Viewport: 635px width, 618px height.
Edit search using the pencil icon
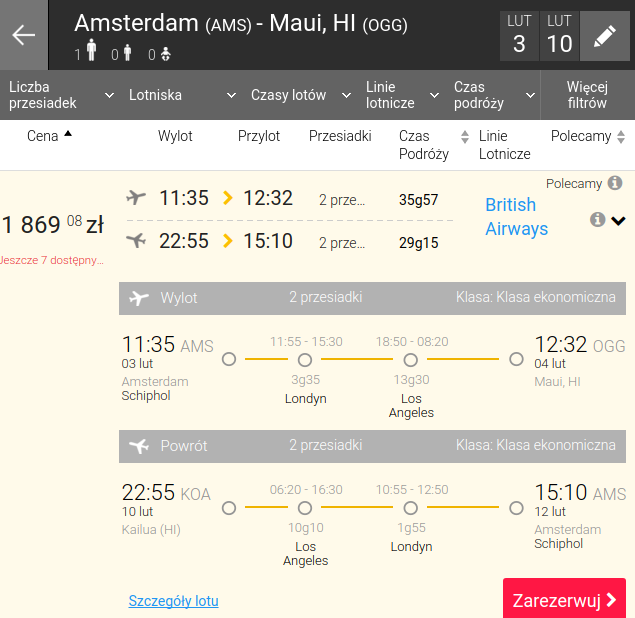[605, 36]
